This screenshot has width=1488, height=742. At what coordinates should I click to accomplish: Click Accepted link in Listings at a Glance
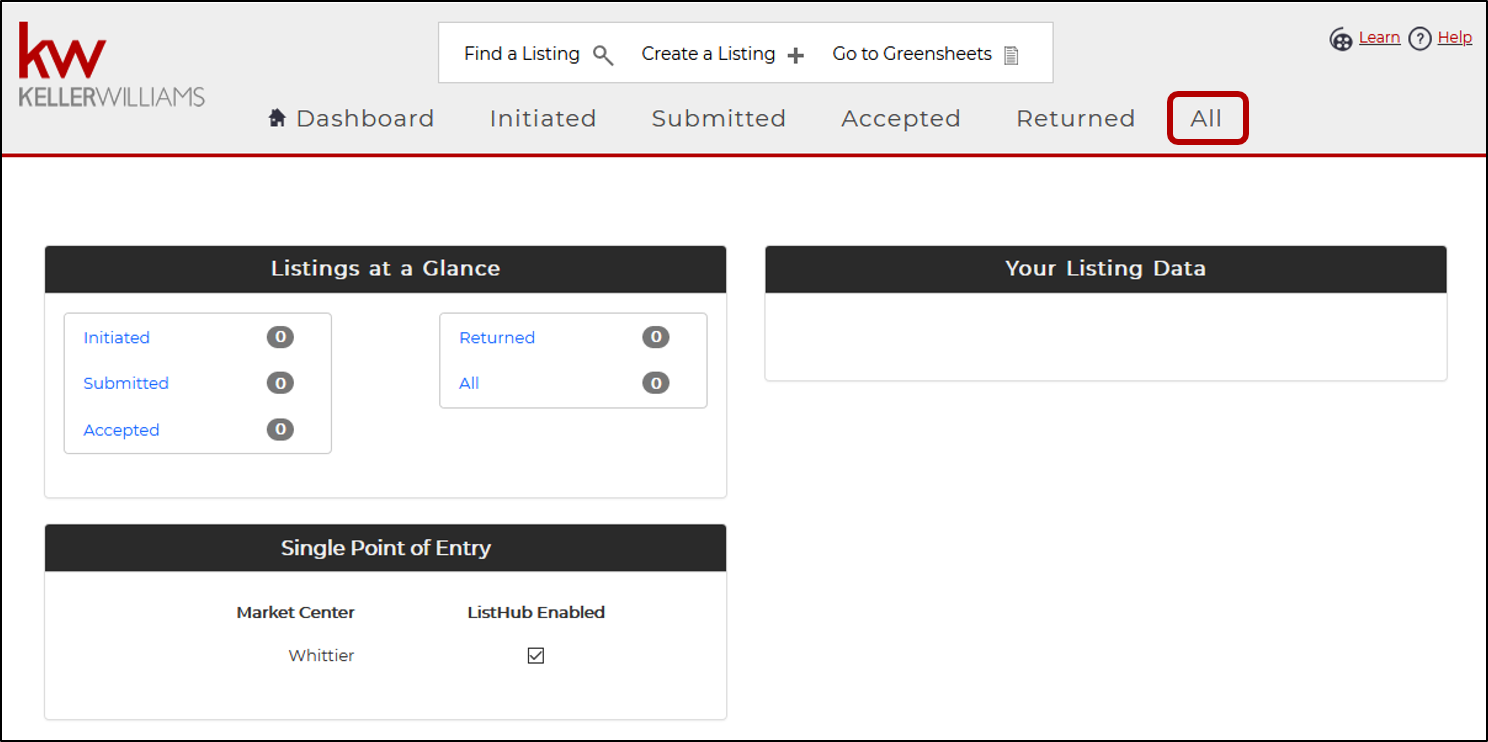121,430
